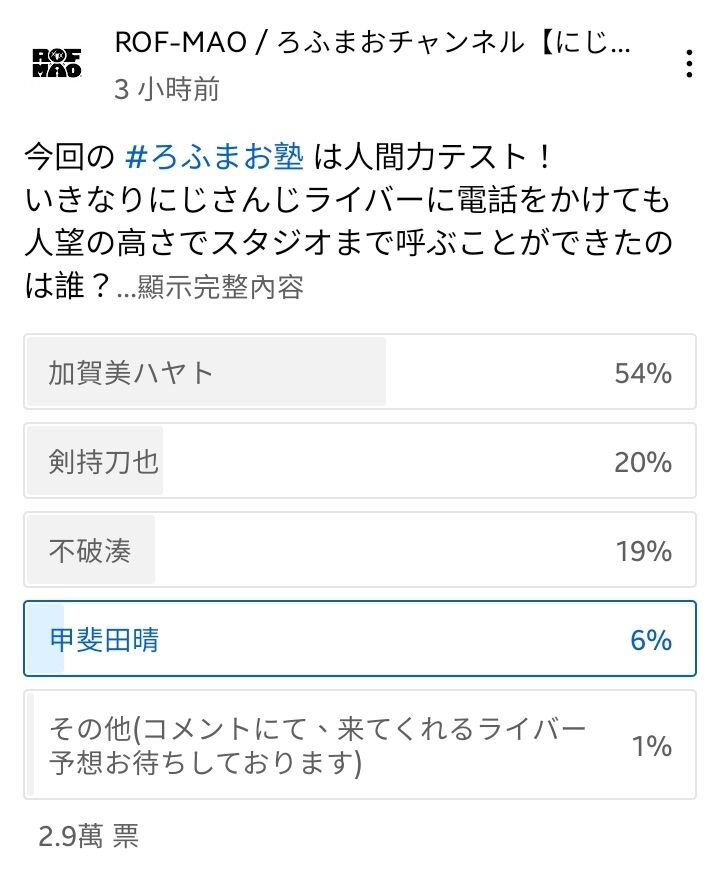Screen dimensions: 719x872
Task: Vote for 不破湊 poll option
Action: point(360,549)
